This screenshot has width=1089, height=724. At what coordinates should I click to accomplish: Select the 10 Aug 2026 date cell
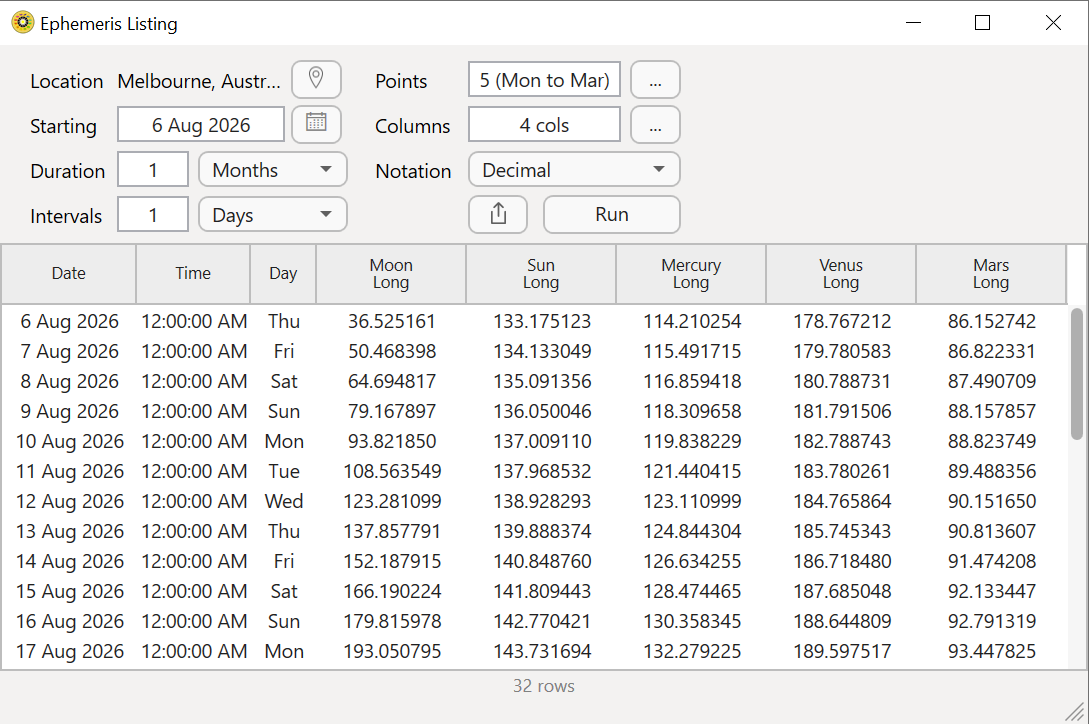(x=69, y=441)
